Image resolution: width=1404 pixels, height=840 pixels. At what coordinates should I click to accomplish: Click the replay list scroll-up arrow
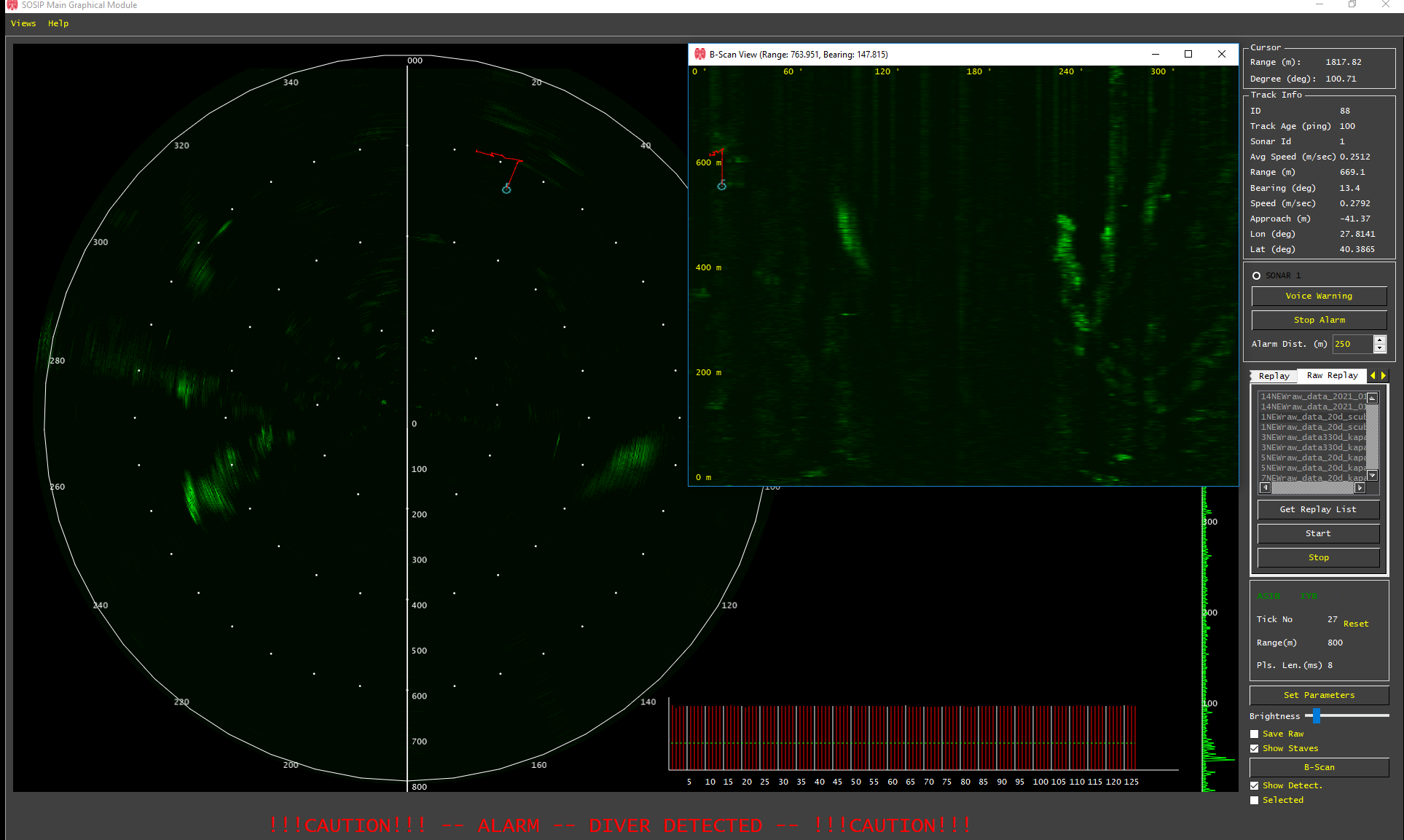tap(1372, 398)
